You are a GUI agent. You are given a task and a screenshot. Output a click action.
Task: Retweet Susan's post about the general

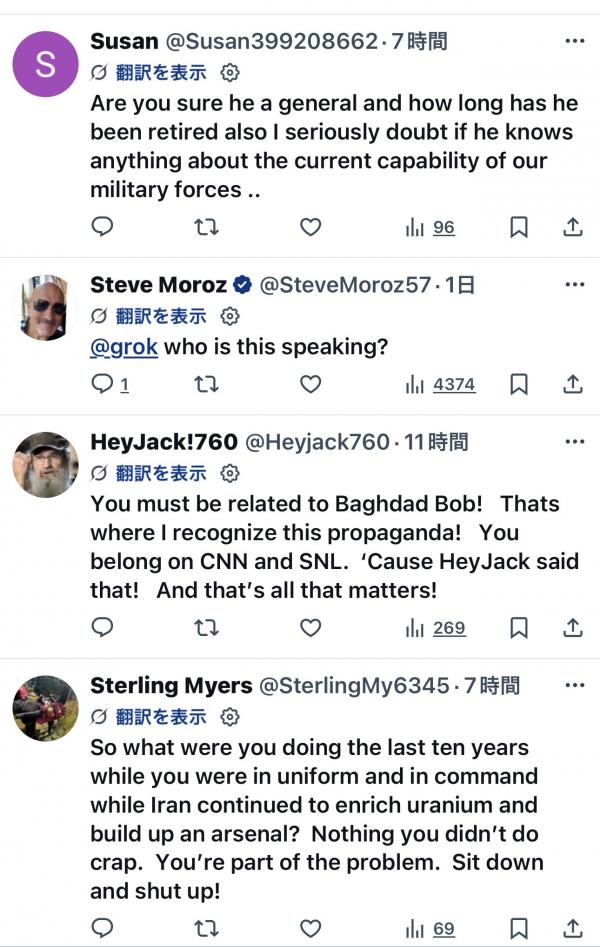[206, 228]
